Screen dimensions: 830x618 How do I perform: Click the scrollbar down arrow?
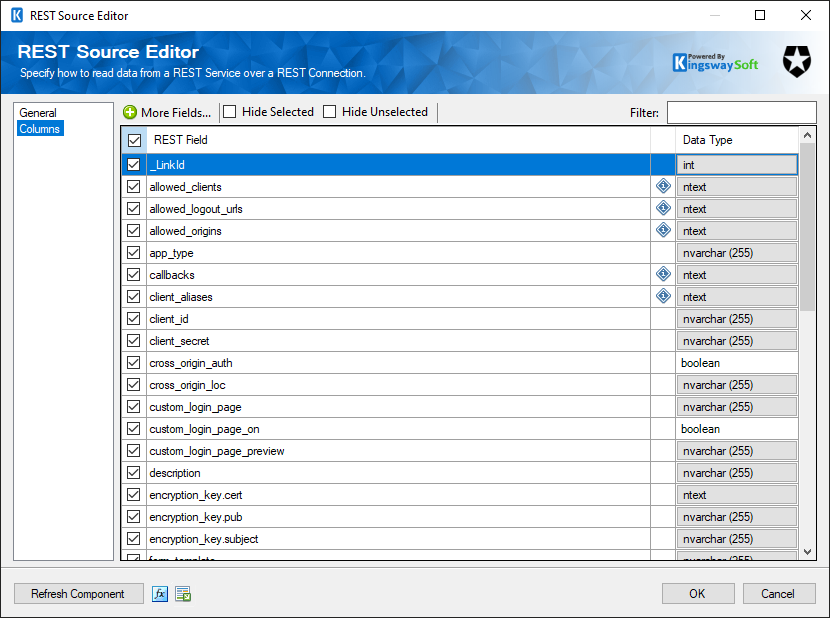807,552
